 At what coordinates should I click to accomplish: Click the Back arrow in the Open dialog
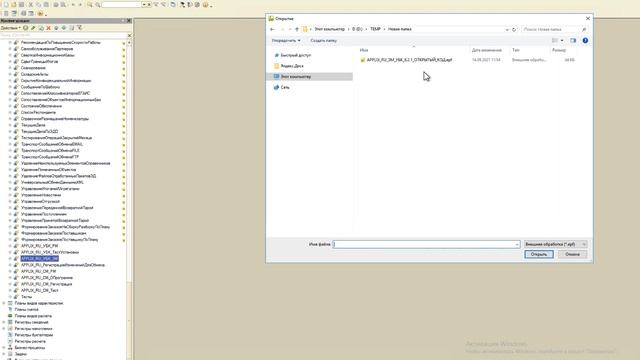click(272, 29)
